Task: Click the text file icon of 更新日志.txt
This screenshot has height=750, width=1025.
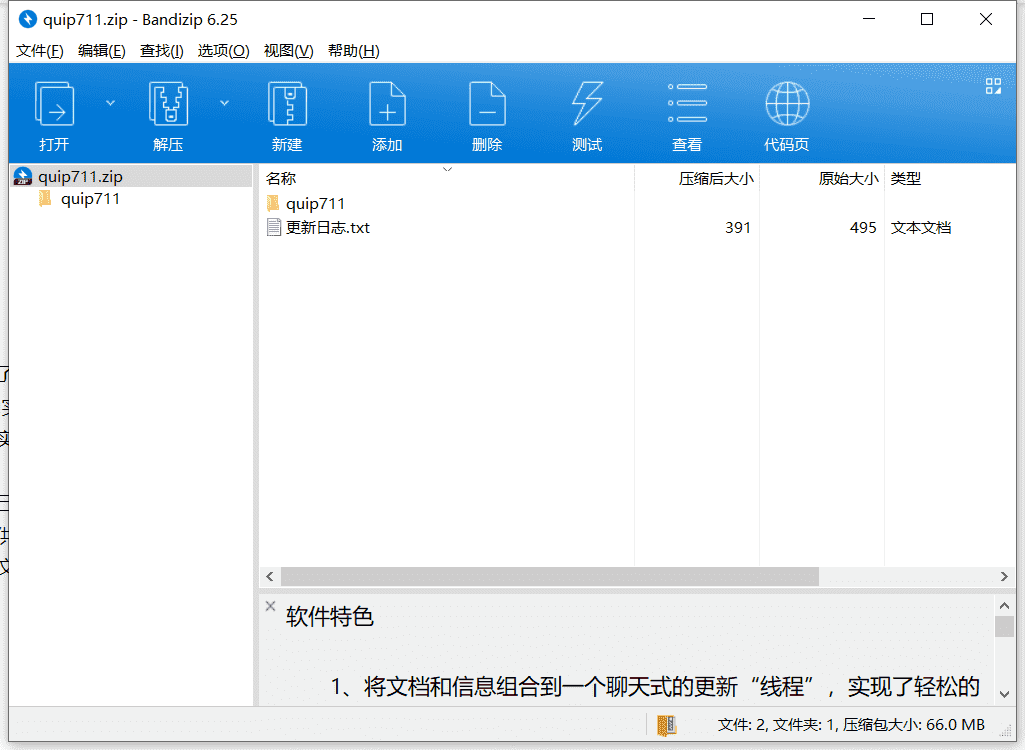Action: [x=274, y=228]
